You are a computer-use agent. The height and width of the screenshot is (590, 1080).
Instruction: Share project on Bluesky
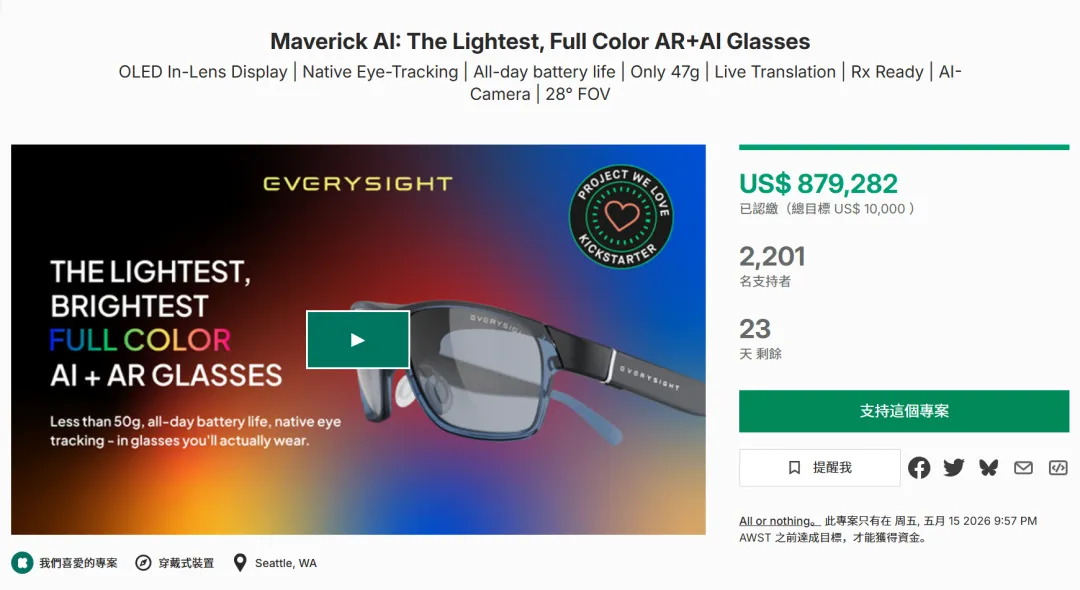(989, 467)
